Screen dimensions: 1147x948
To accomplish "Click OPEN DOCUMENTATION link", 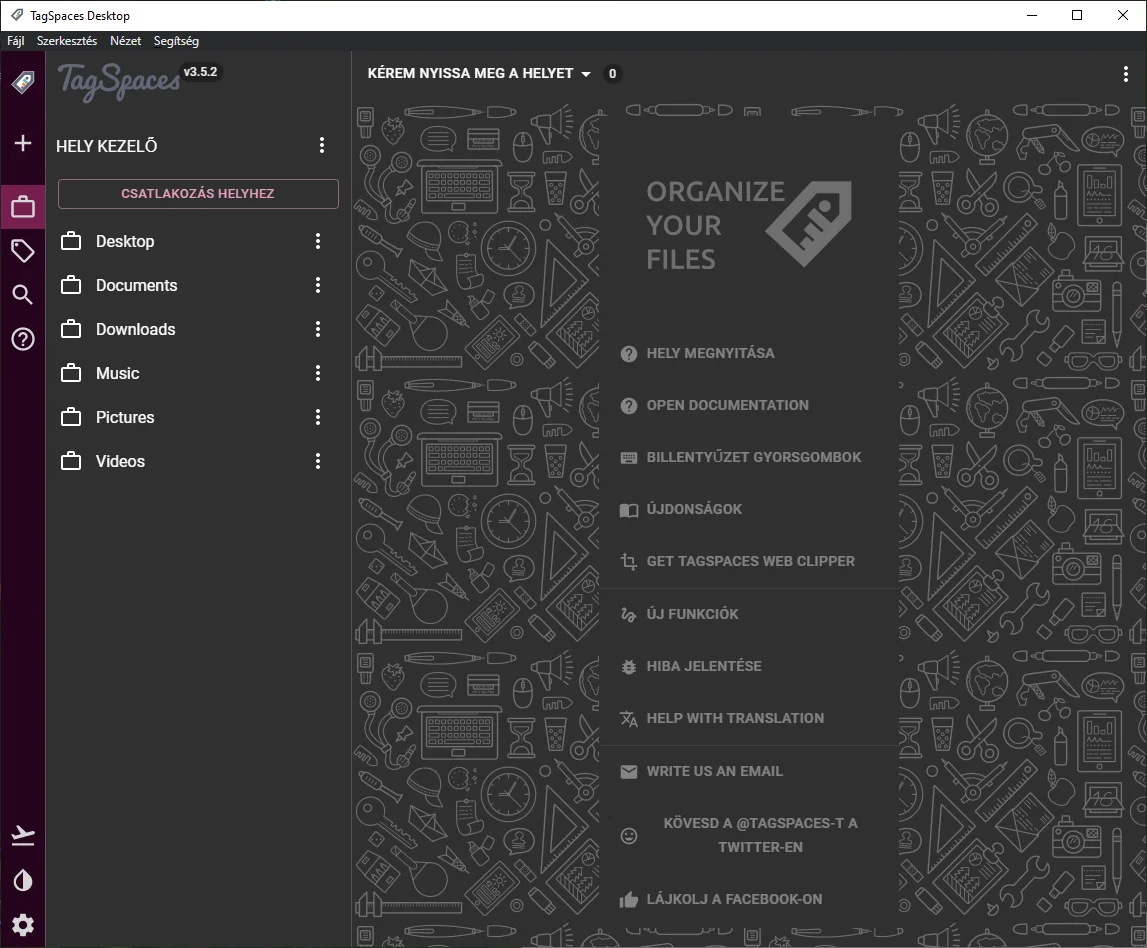I will click(x=728, y=405).
